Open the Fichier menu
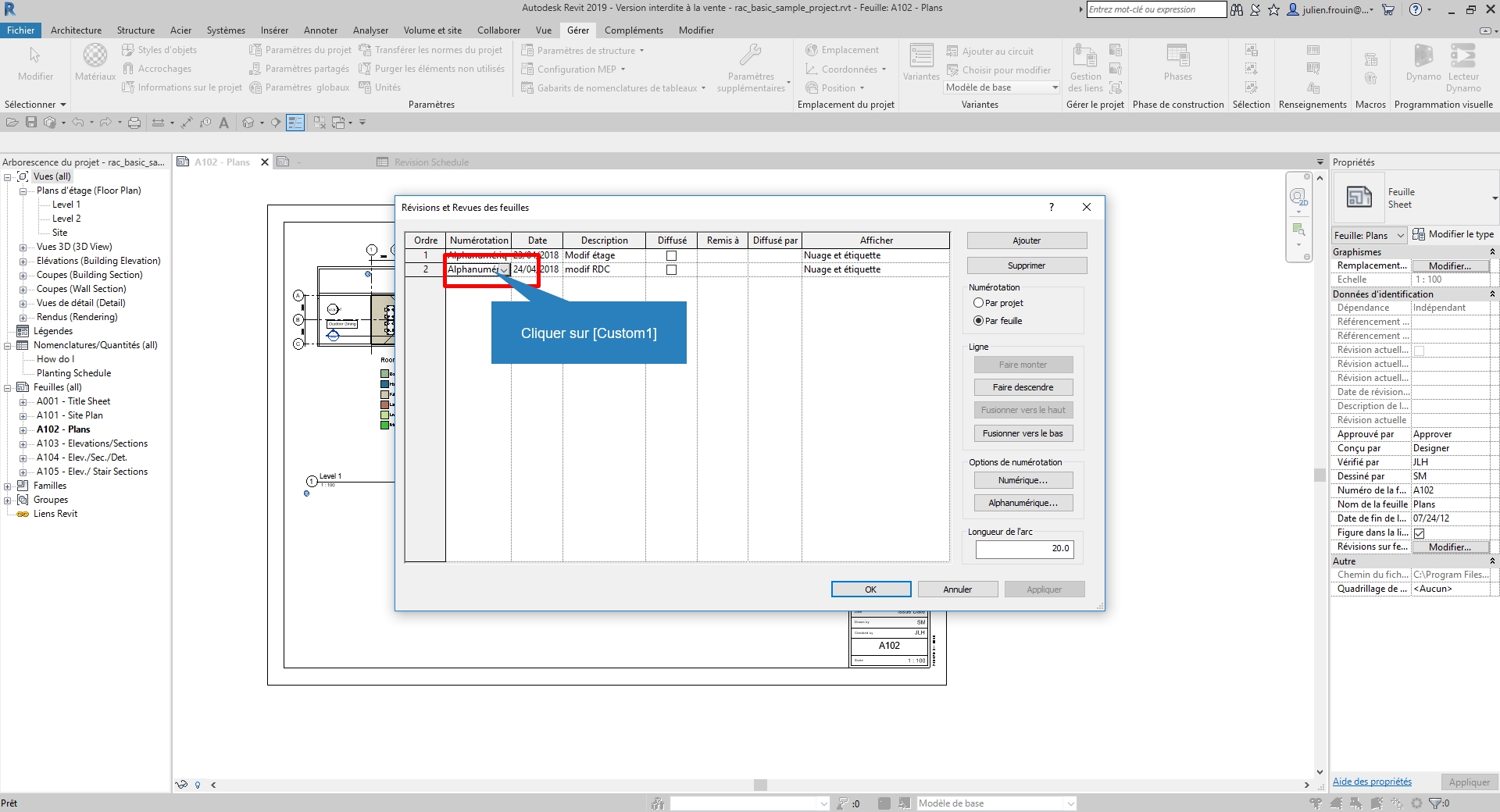The image size is (1500, 812). (20, 30)
